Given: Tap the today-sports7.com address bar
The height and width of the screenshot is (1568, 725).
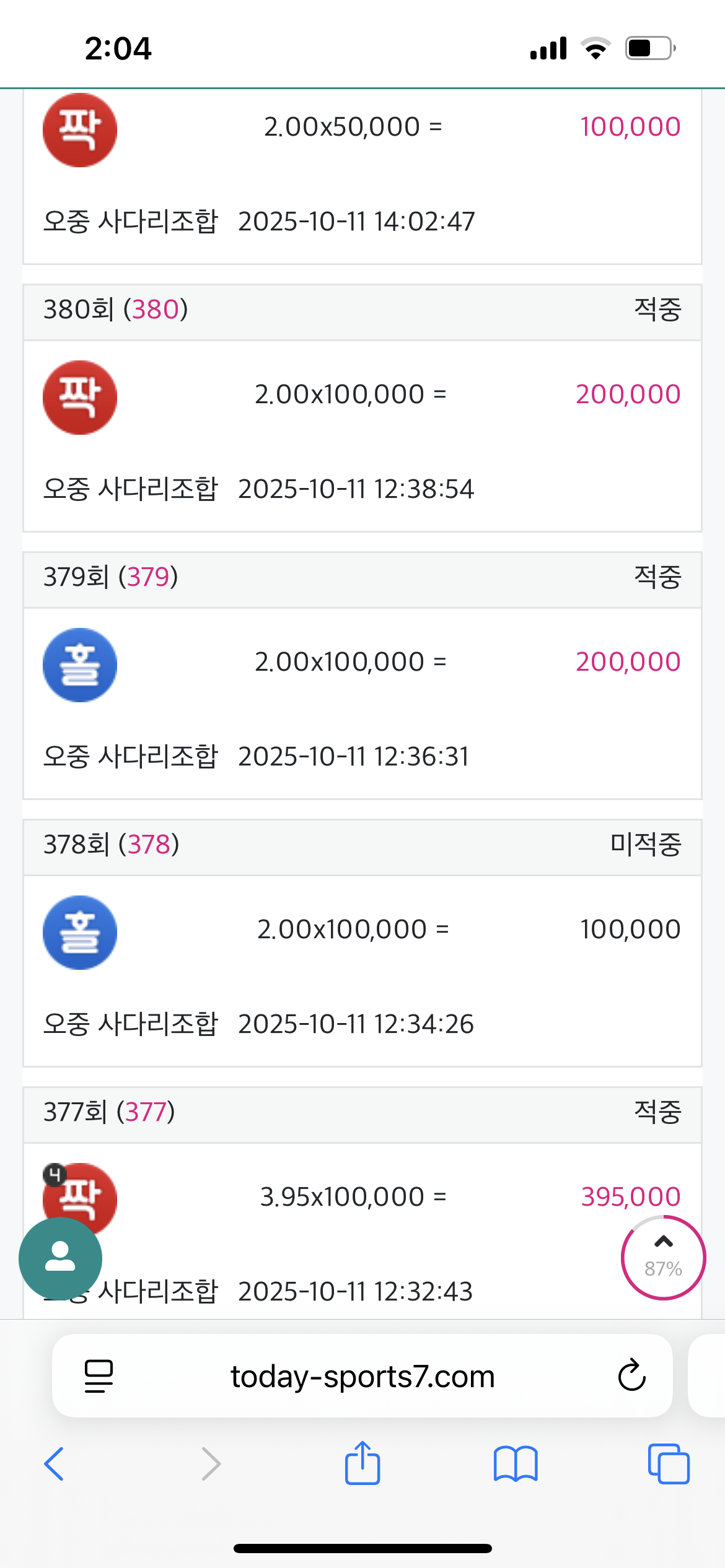Looking at the screenshot, I should point(362,1375).
